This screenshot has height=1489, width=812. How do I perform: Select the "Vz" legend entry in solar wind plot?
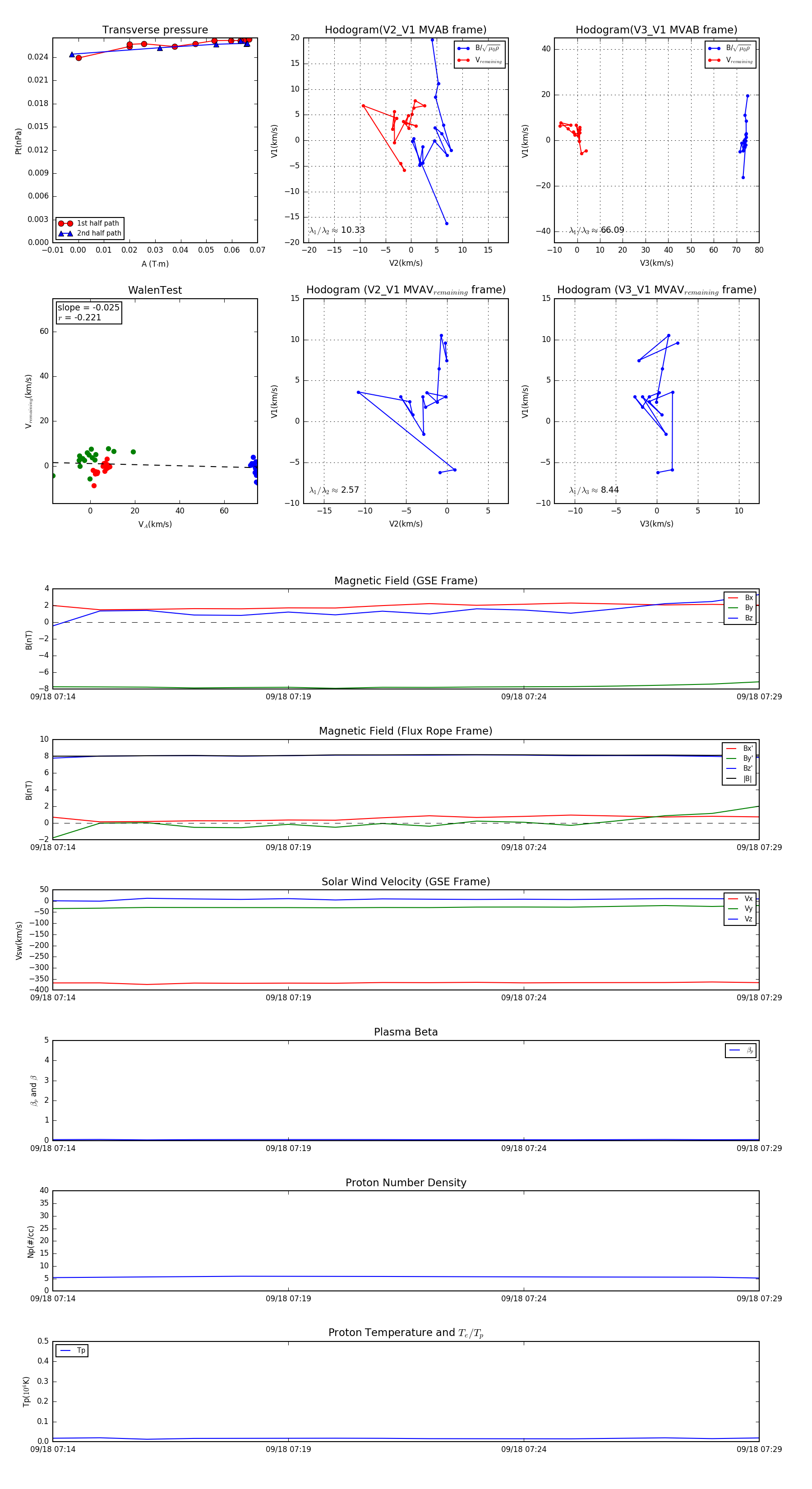tap(740, 919)
